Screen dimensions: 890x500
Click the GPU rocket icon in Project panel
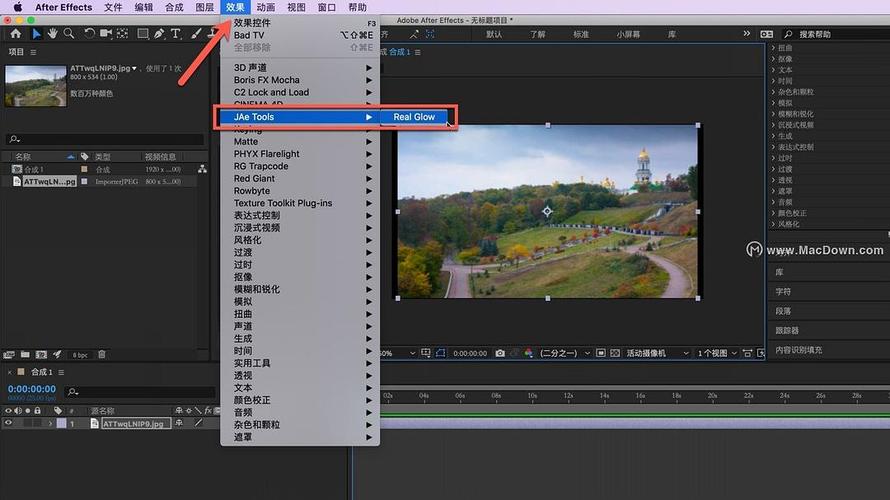pos(57,355)
